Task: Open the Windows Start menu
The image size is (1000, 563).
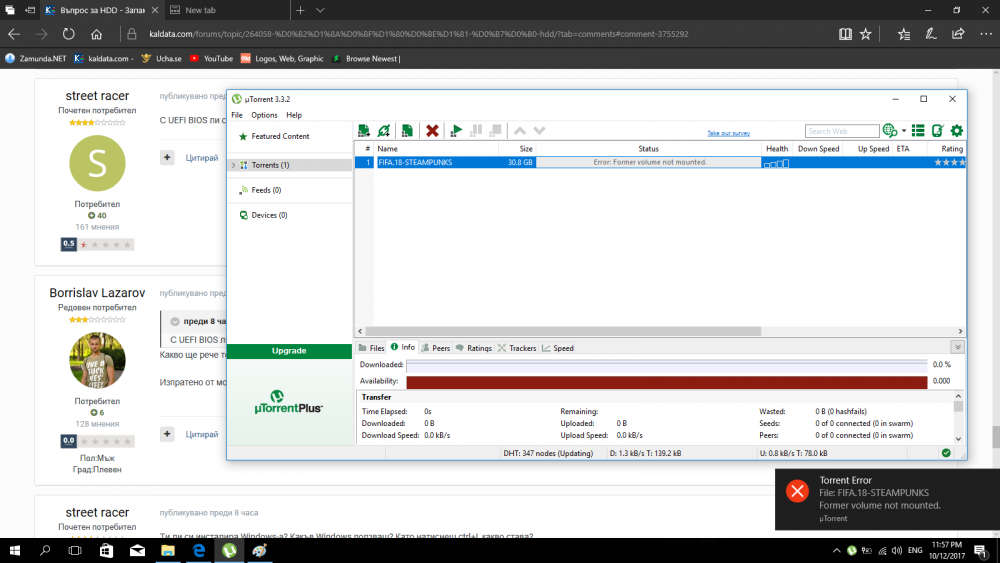Action: (x=14, y=550)
